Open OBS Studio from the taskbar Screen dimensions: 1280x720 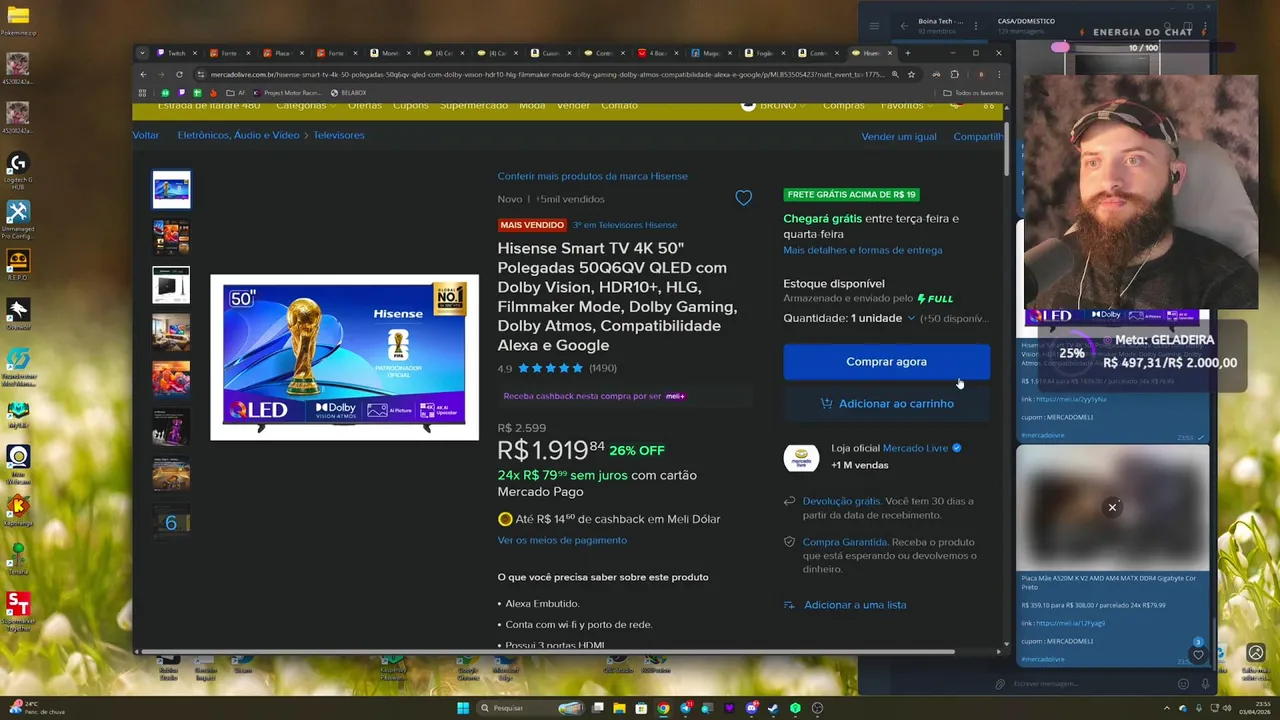point(817,708)
